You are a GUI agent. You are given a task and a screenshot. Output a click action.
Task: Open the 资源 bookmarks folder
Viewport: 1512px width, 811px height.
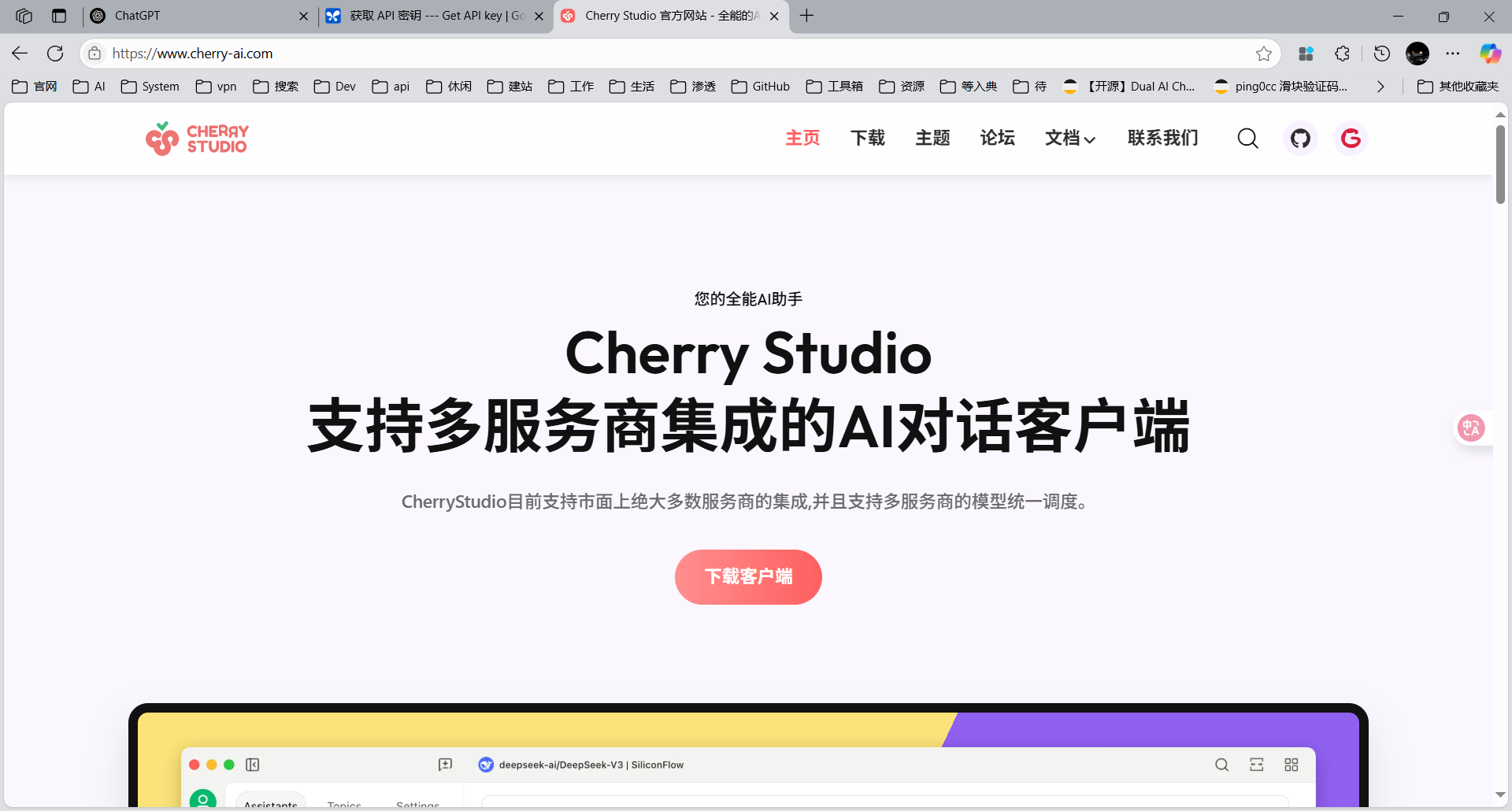point(902,87)
